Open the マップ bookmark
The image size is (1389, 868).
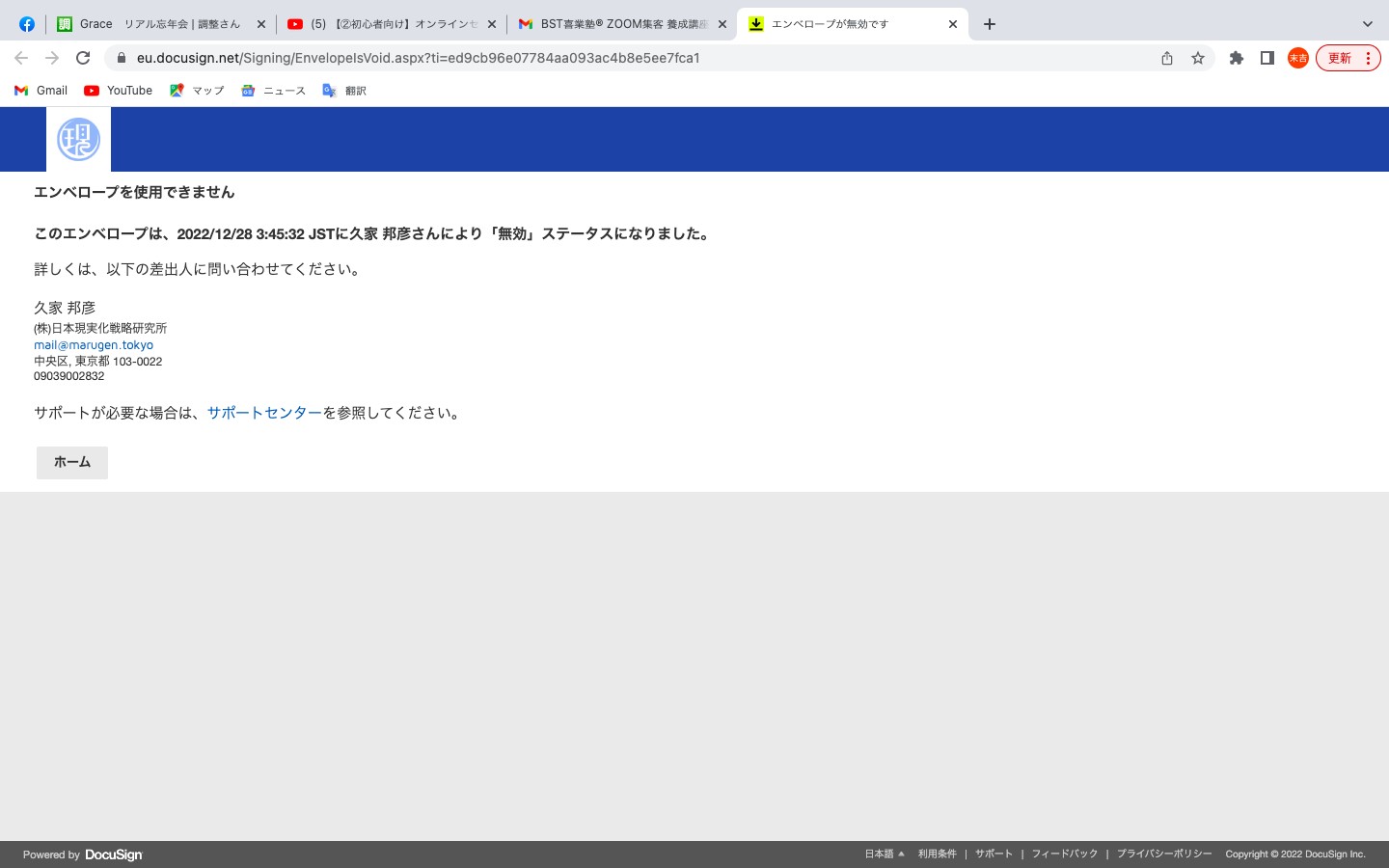(x=197, y=91)
